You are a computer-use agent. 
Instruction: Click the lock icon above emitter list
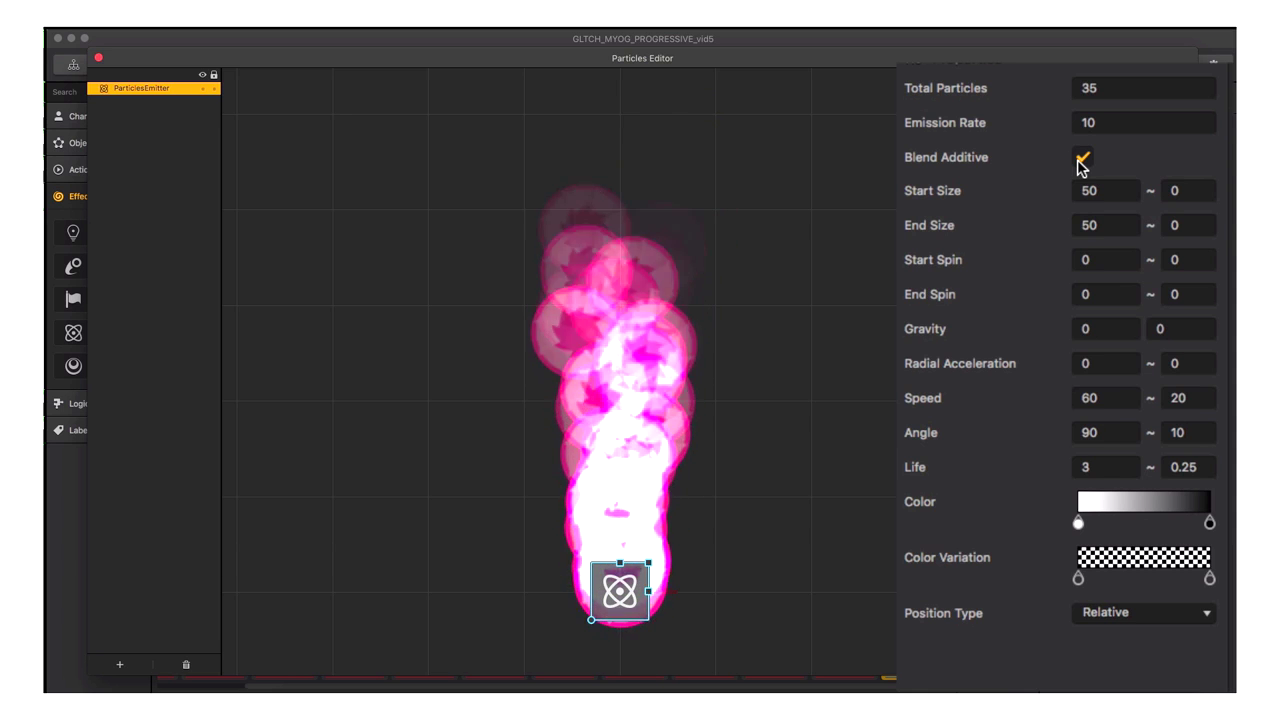214,75
